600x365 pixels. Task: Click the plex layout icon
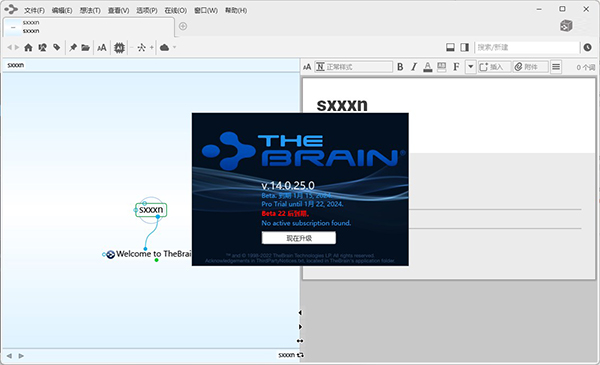[x=142, y=47]
